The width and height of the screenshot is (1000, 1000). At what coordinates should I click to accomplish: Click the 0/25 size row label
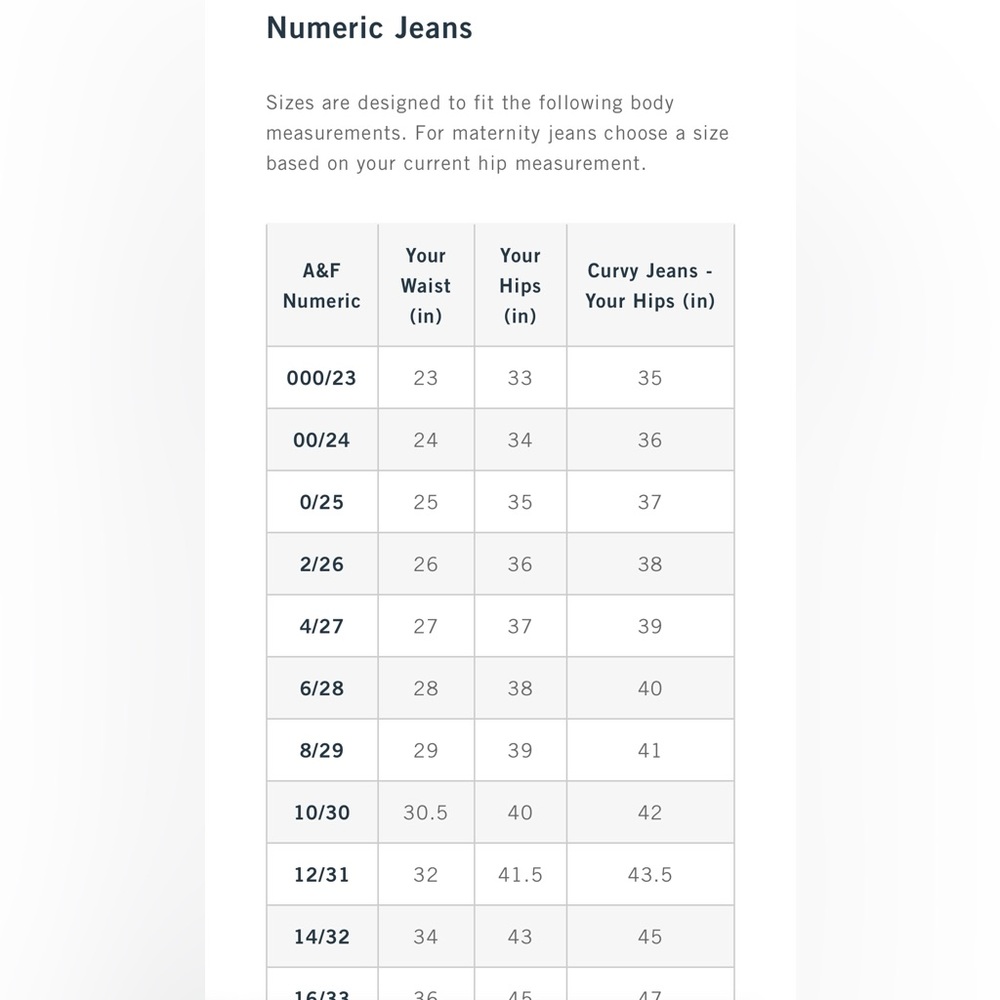click(x=321, y=502)
